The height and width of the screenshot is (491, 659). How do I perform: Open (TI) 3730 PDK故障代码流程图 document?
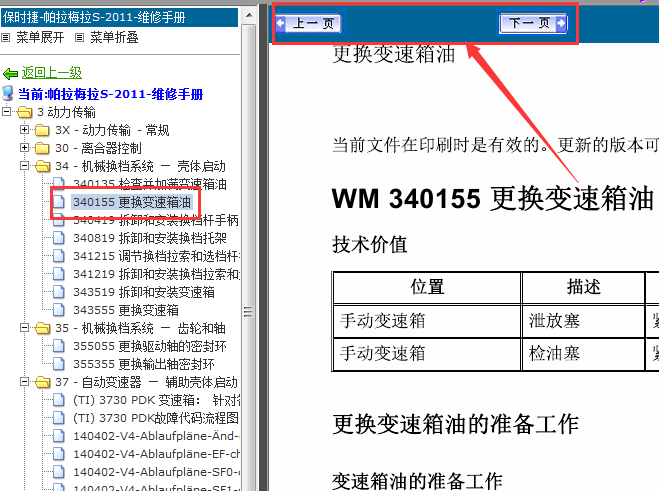coord(156,418)
